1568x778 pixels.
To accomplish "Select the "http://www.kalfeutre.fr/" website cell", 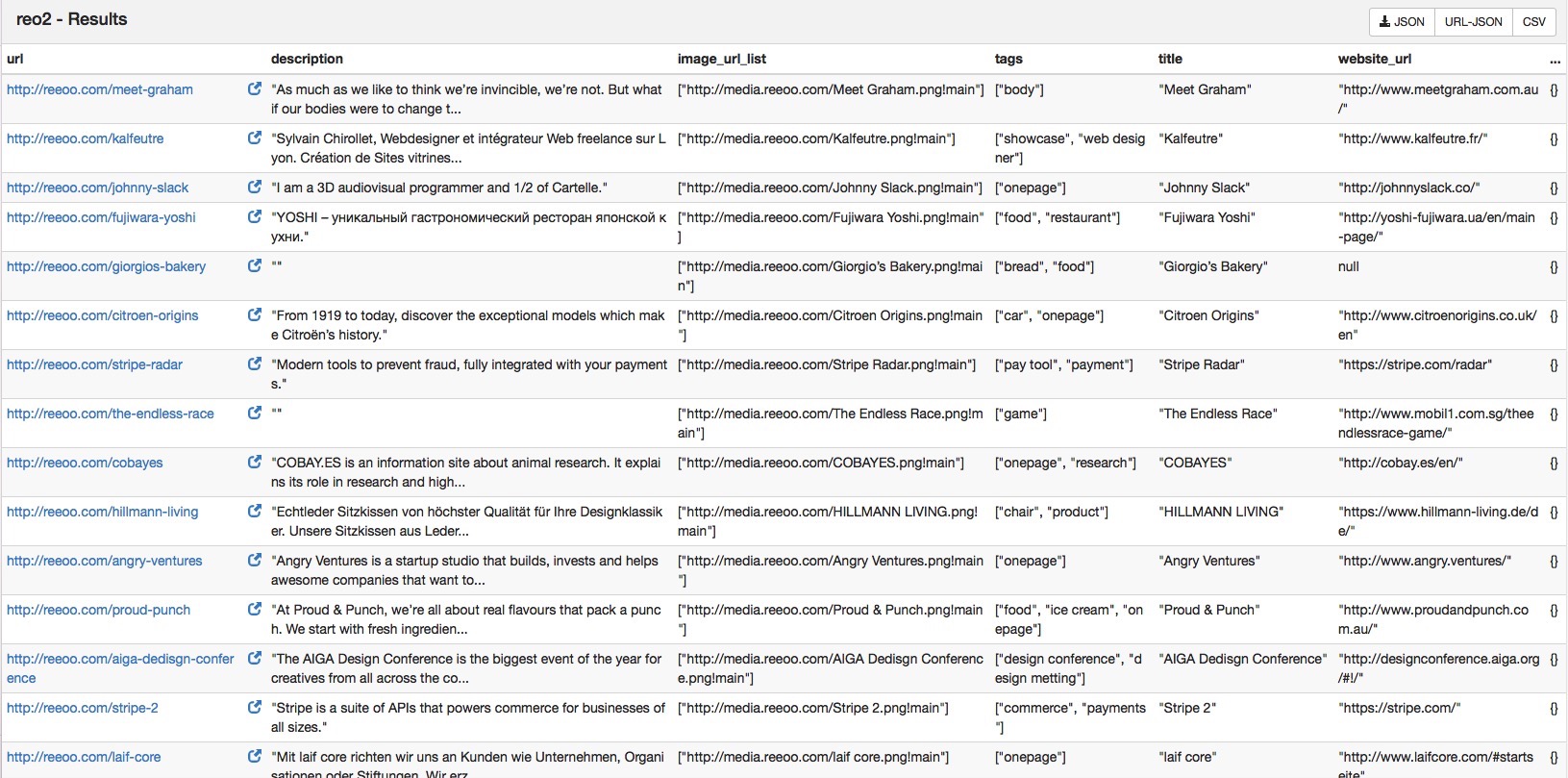I will (1415, 138).
